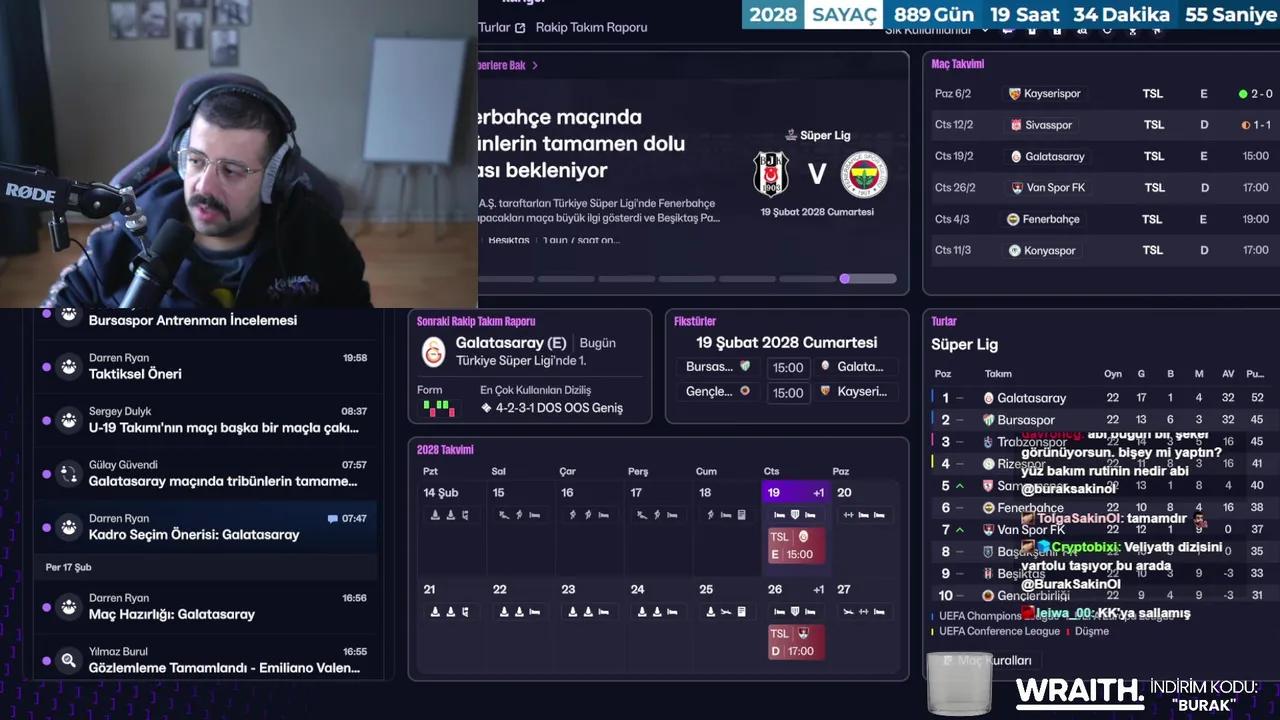Image resolution: width=1280 pixels, height=720 pixels.
Task: Click the Galatasaray (E) opponent name
Action: [511, 343]
